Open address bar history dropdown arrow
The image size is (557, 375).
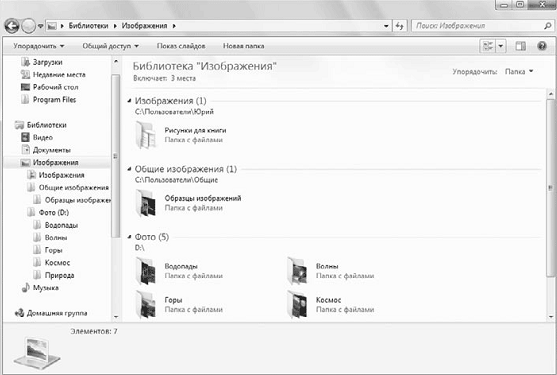tap(386, 26)
